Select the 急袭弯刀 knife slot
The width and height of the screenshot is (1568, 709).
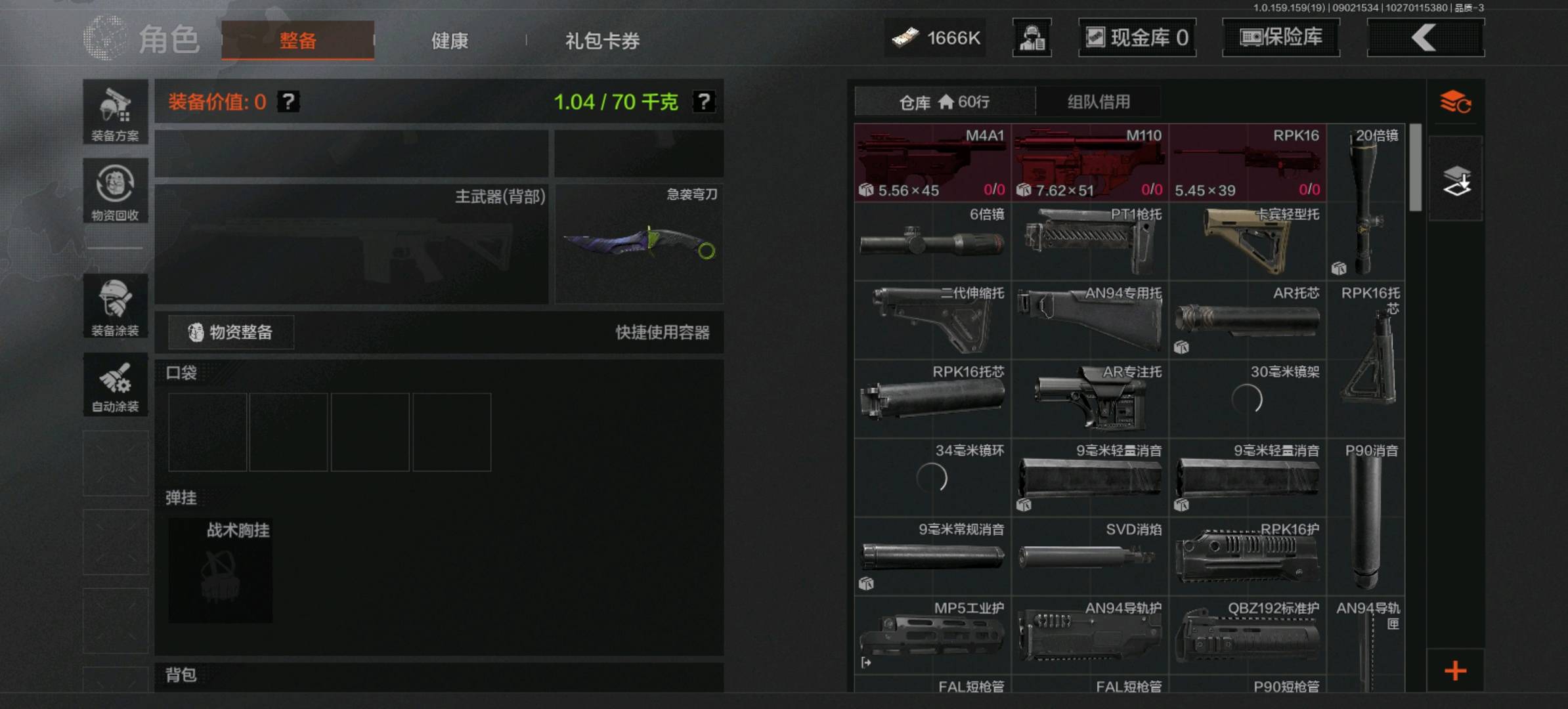tap(639, 244)
